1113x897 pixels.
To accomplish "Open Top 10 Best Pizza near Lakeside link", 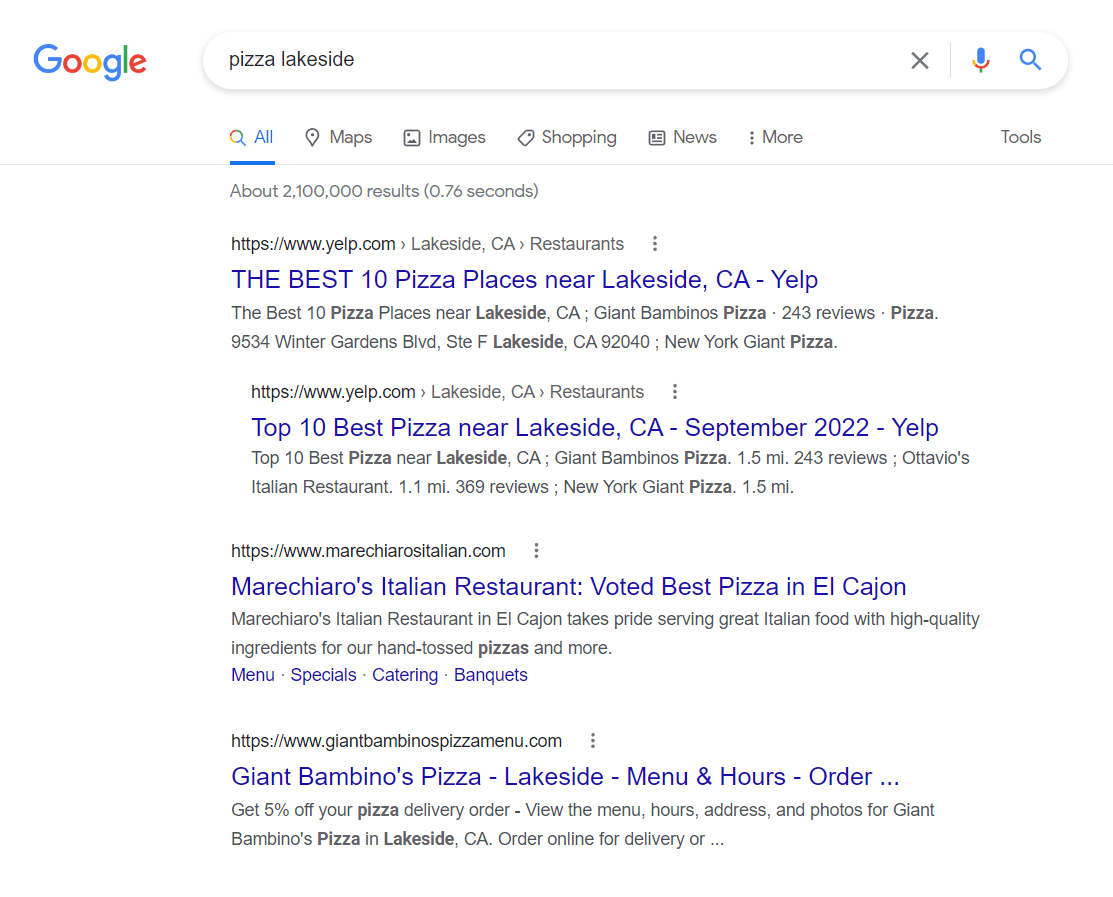I will click(594, 427).
